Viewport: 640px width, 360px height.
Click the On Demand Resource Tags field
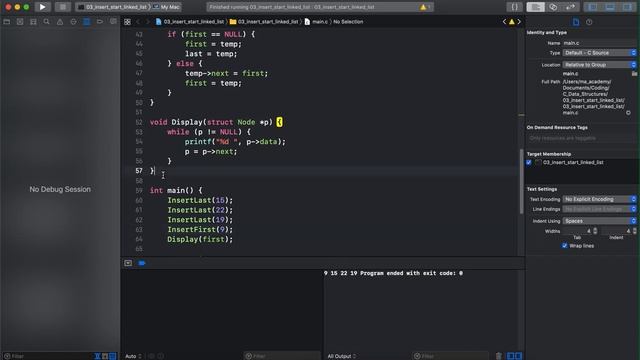click(581, 138)
